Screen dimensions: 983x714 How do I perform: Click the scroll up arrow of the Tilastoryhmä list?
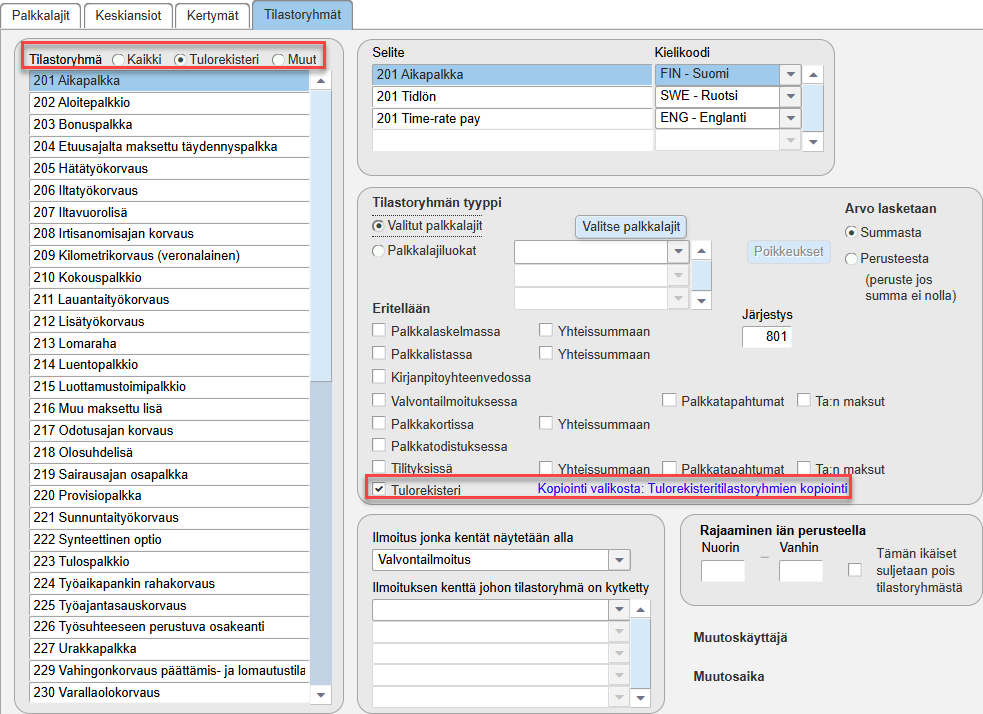tap(320, 81)
